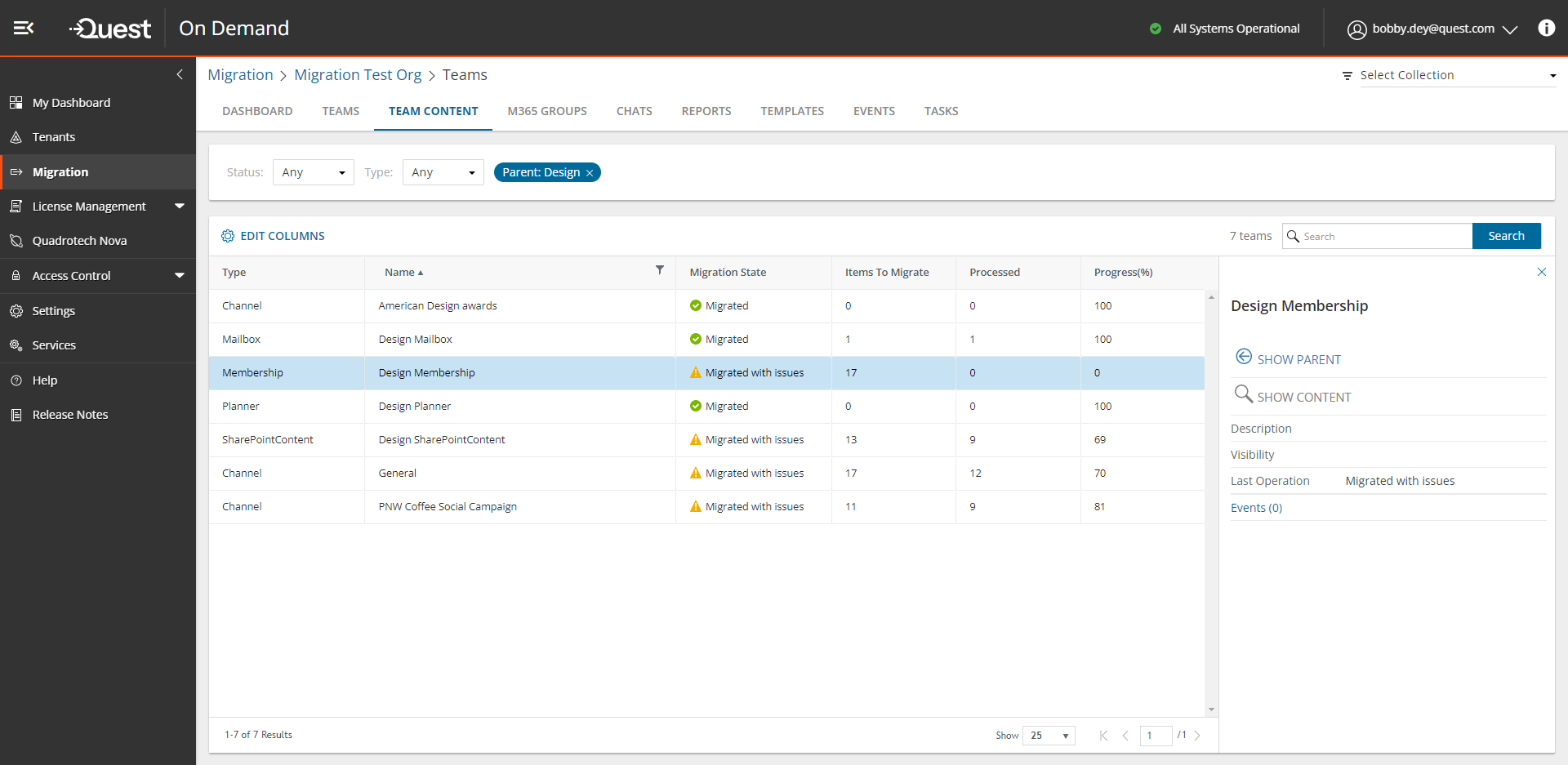The width and height of the screenshot is (1568, 765).
Task: Click the Edit Columns gear icon
Action: click(228, 236)
